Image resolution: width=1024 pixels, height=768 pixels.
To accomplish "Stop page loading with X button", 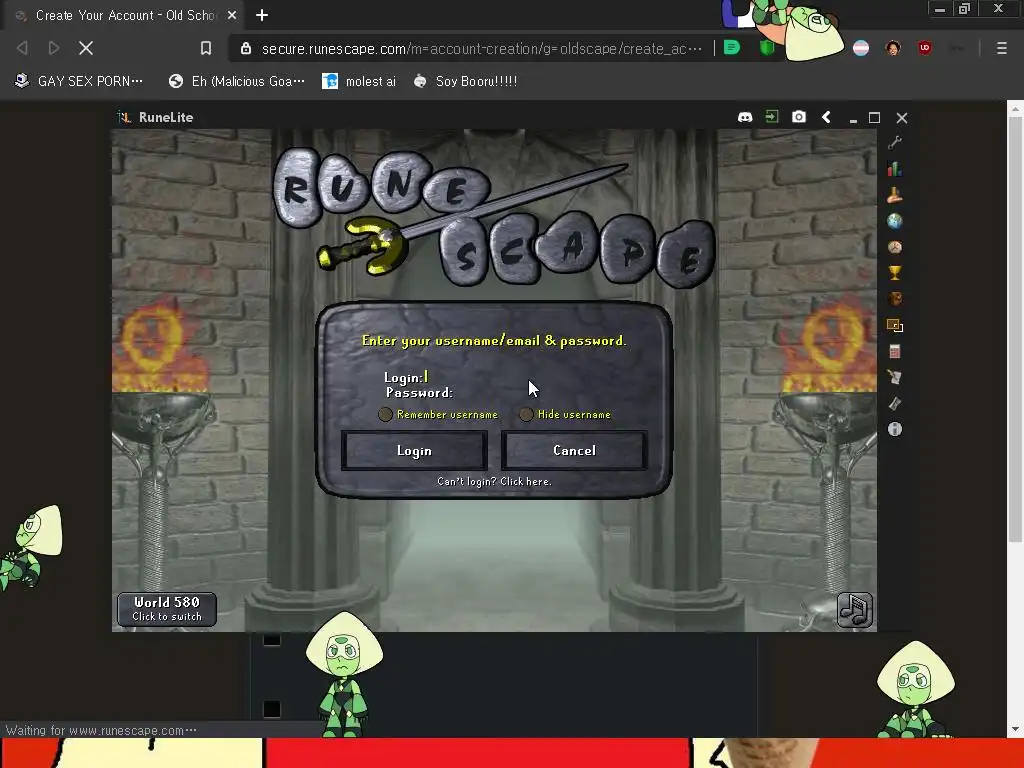I will (86, 48).
